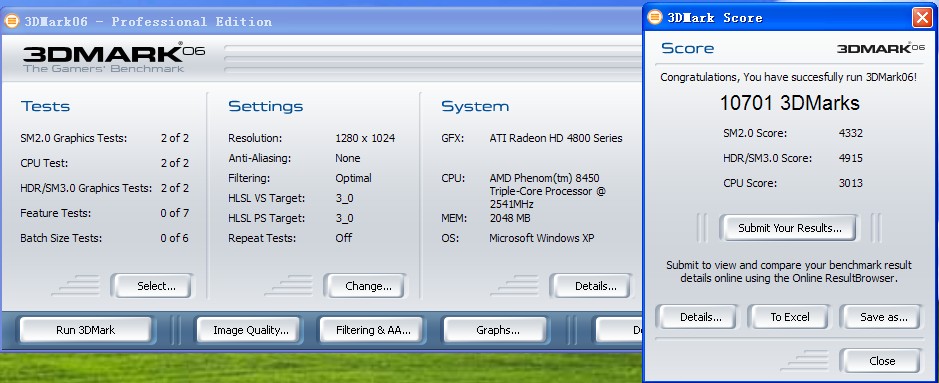Click the Resolution value 1280 x 1024
Viewport: 939px width, 383px height.
click(365, 138)
